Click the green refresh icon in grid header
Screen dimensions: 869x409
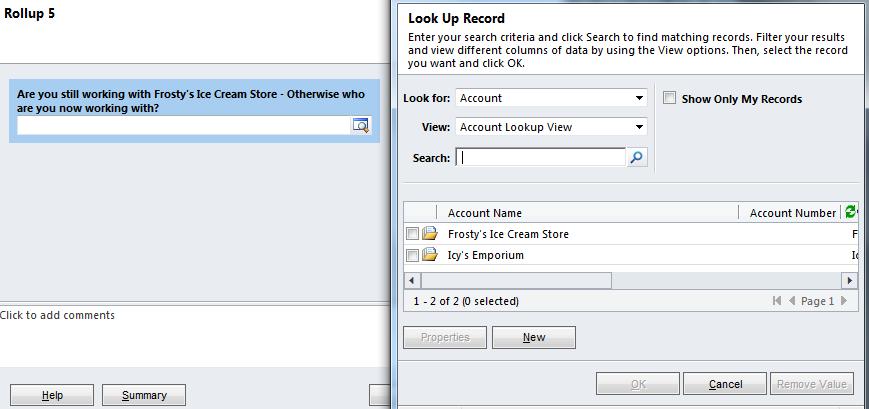pyautogui.click(x=851, y=212)
